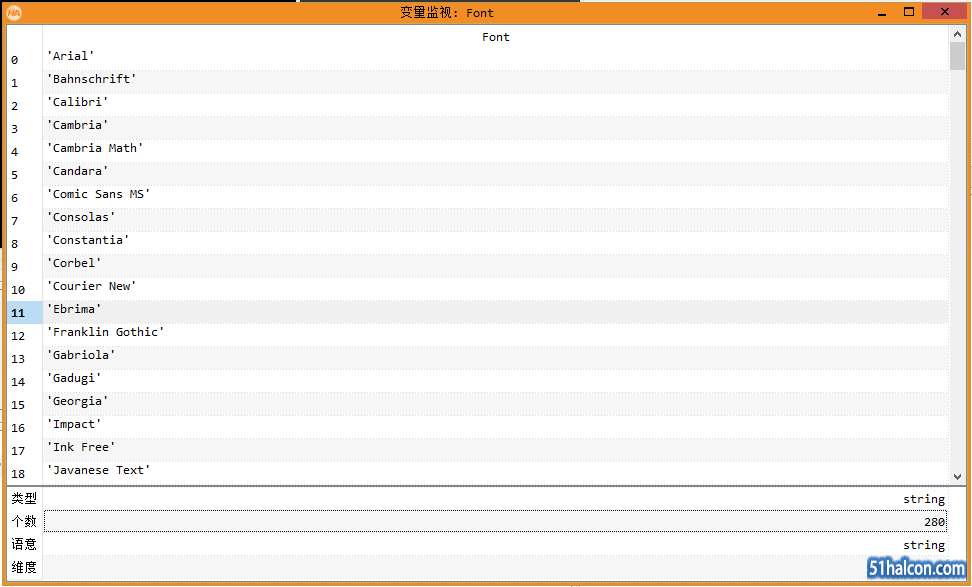Screen dimensions: 972x587
Task: Minimize the variable inspect window
Action: 882,12
